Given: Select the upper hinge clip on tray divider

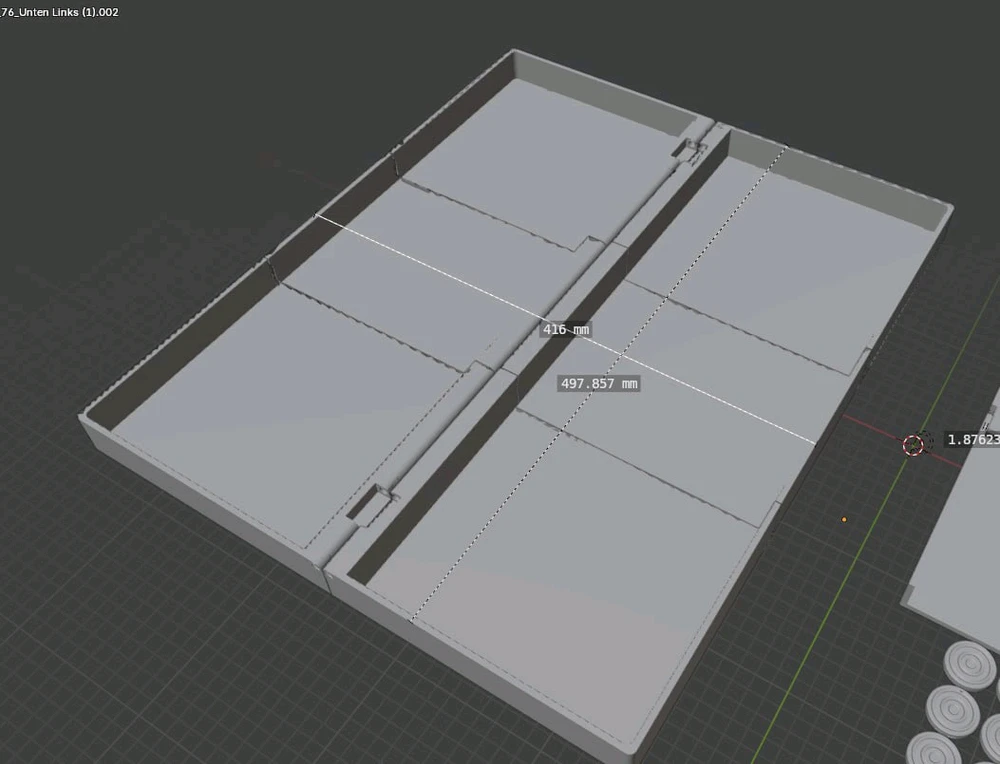Looking at the screenshot, I should coord(689,148).
